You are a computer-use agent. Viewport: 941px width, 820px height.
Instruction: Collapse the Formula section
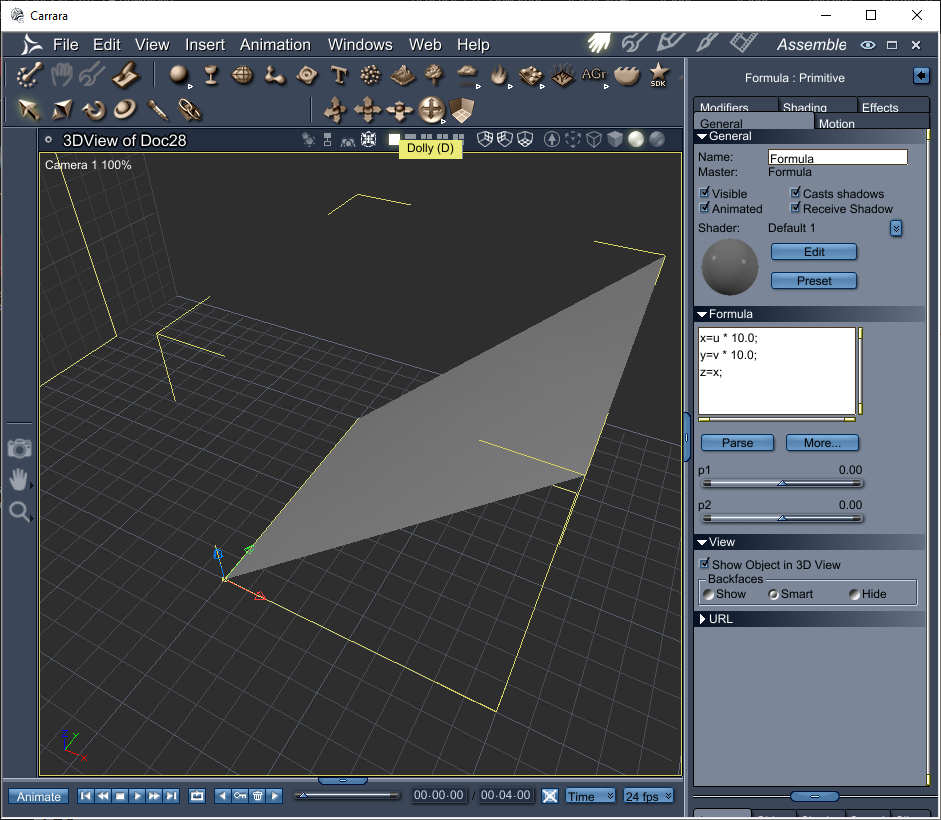coord(702,314)
